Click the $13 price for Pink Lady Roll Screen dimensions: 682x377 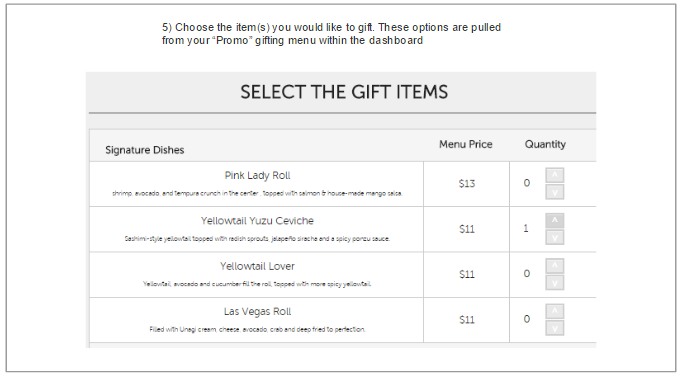[467, 183]
